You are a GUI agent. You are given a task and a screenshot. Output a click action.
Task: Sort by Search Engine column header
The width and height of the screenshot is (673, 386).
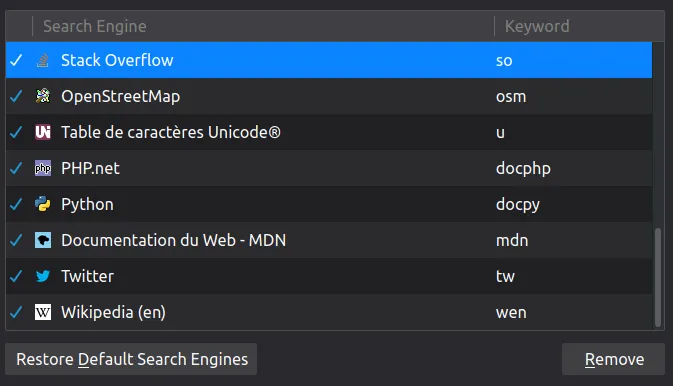click(x=263, y=26)
